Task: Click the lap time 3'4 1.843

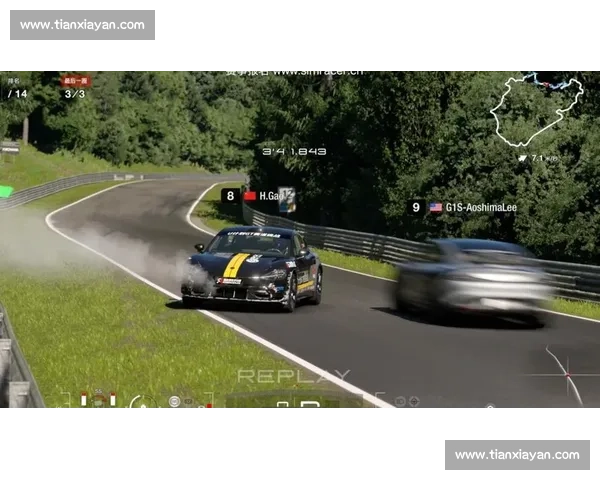Action: (x=294, y=151)
